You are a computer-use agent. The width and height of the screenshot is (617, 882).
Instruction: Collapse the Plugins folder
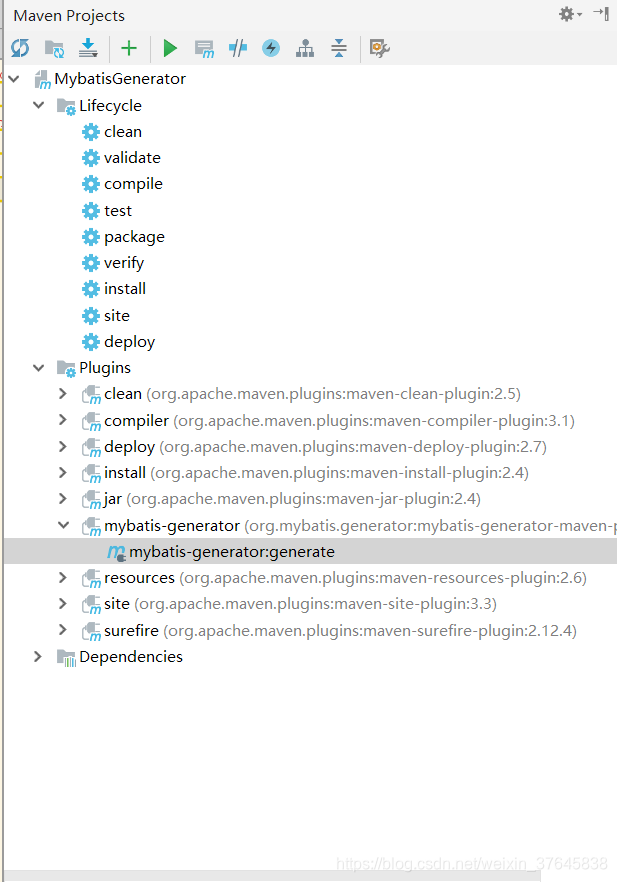pos(39,368)
